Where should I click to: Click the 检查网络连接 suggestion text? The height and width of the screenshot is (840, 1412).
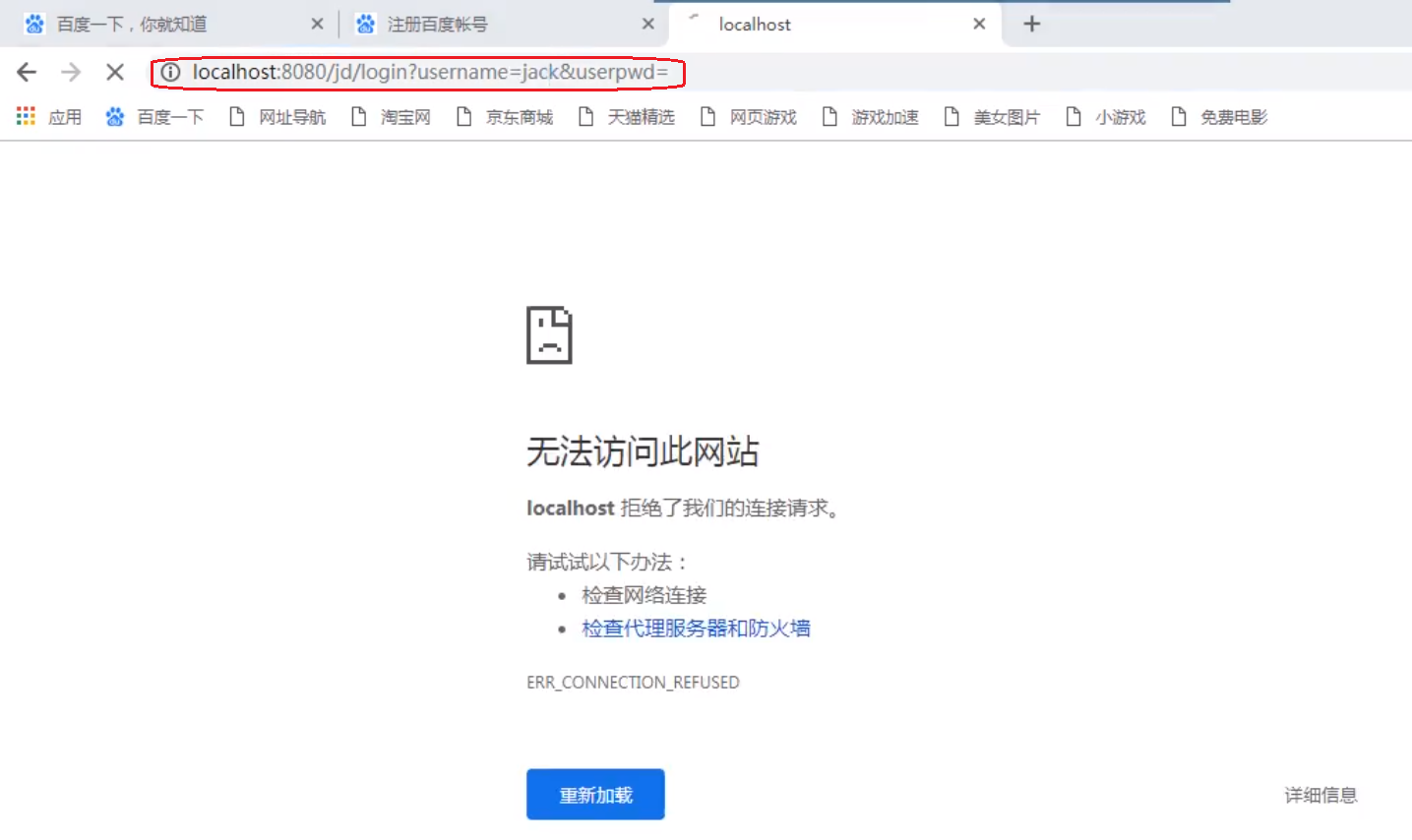pos(644,595)
